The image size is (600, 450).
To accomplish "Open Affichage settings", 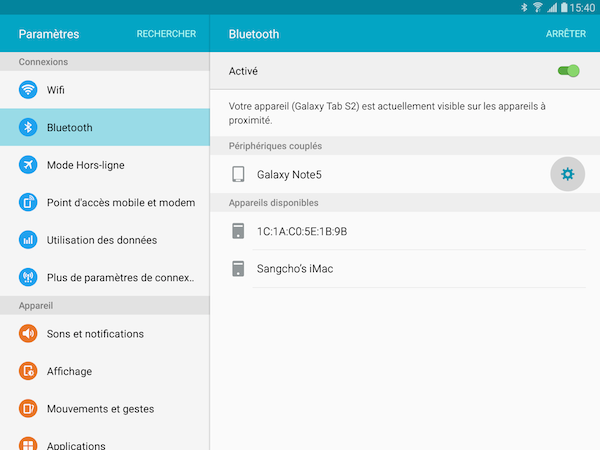I will pyautogui.click(x=105, y=371).
